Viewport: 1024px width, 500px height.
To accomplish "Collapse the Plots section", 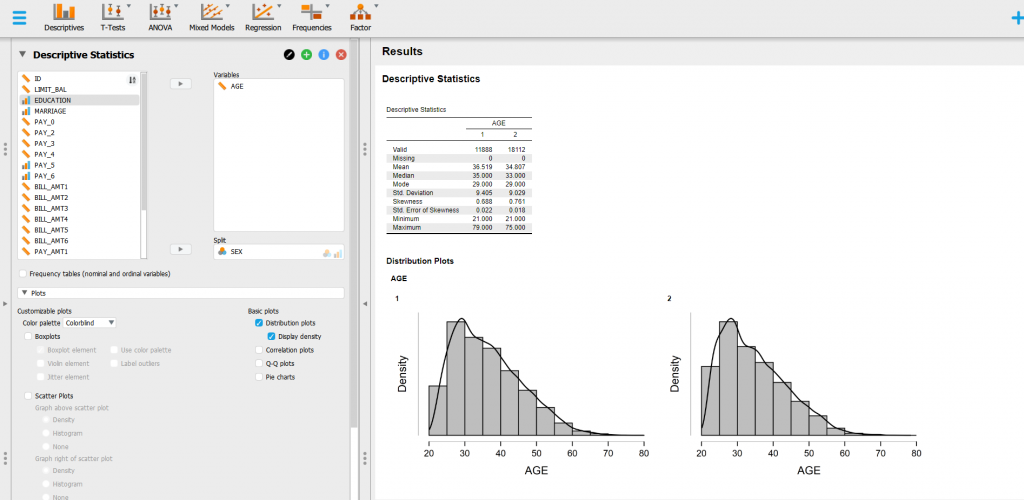I will [x=24, y=293].
